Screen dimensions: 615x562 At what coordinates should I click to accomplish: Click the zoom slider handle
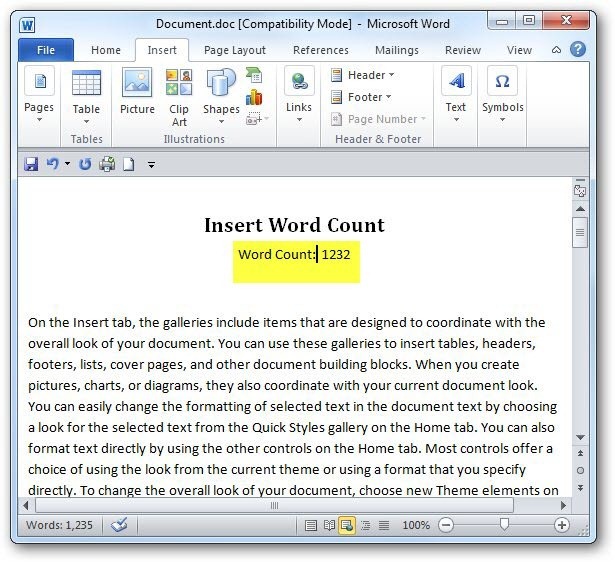504,524
